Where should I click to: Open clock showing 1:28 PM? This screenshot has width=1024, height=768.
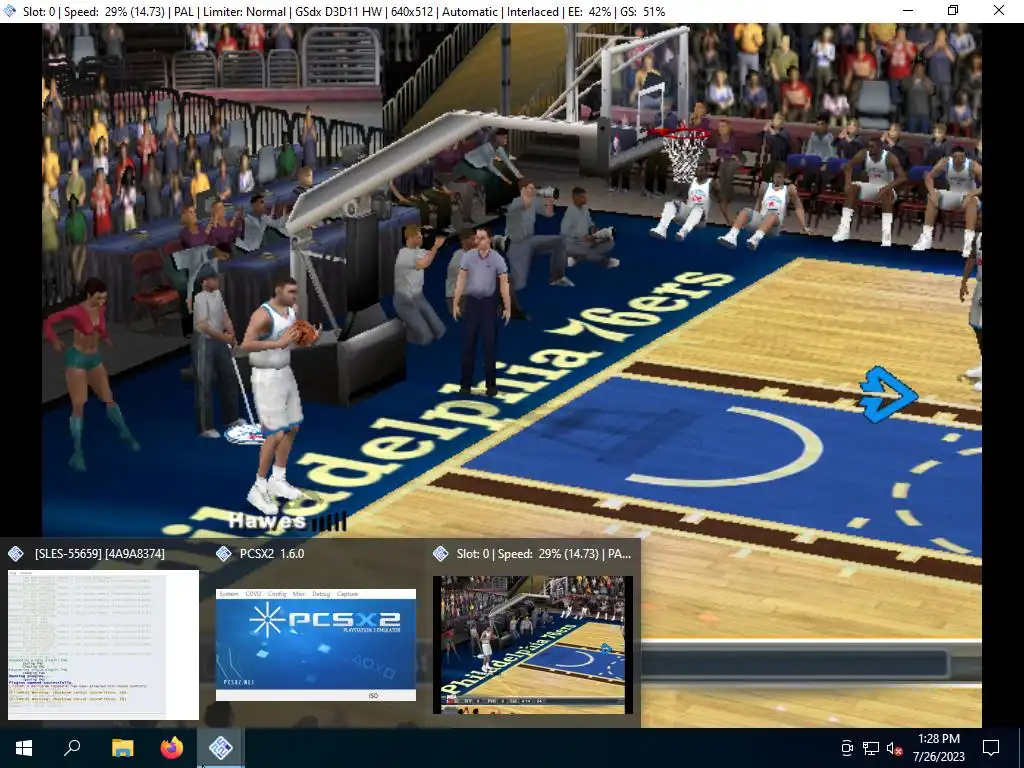pyautogui.click(x=938, y=739)
